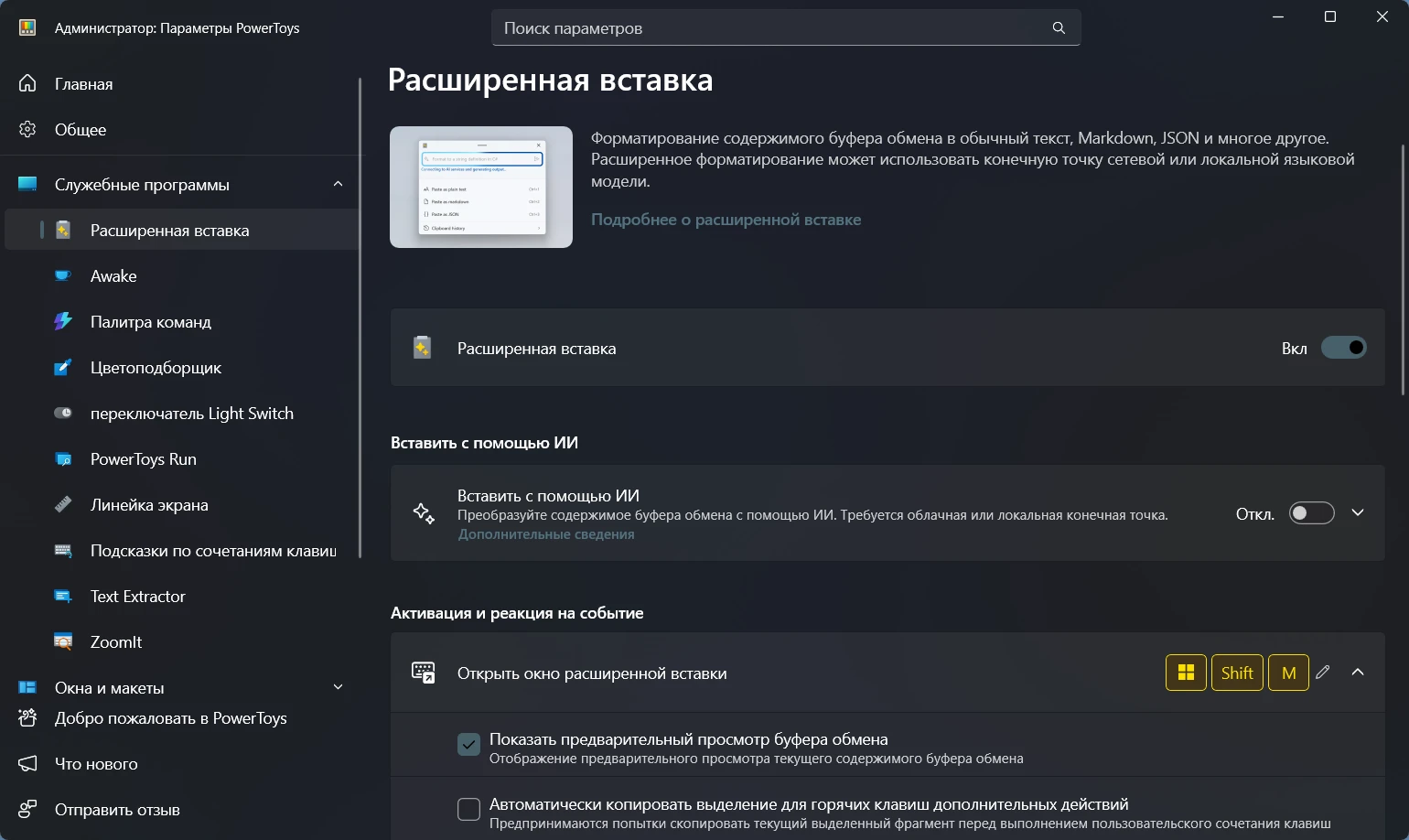The width and height of the screenshot is (1409, 840).
Task: Enable the Вставить с помощью ИИ toggle
Action: pos(1311,513)
